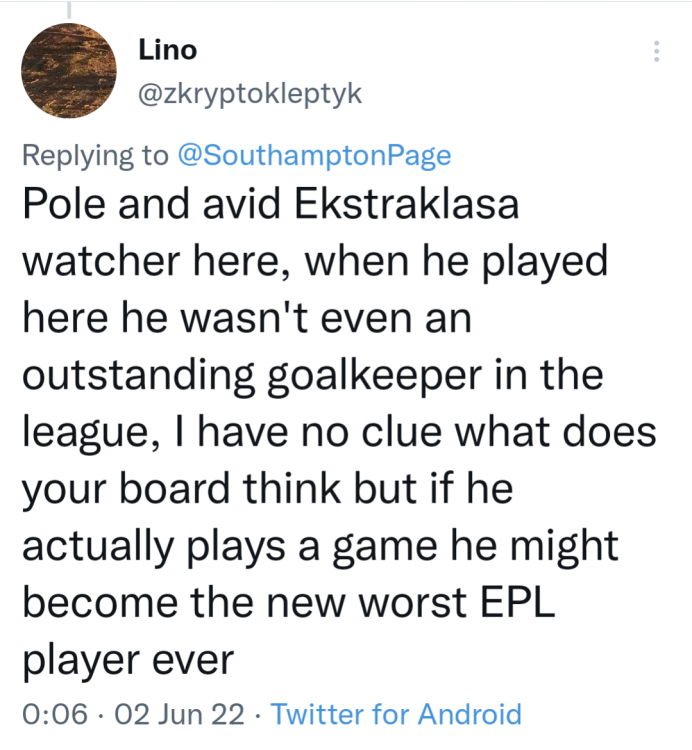This screenshot has width=692, height=750.
Task: Click the 02 Jun 22 date
Action: (x=181, y=714)
